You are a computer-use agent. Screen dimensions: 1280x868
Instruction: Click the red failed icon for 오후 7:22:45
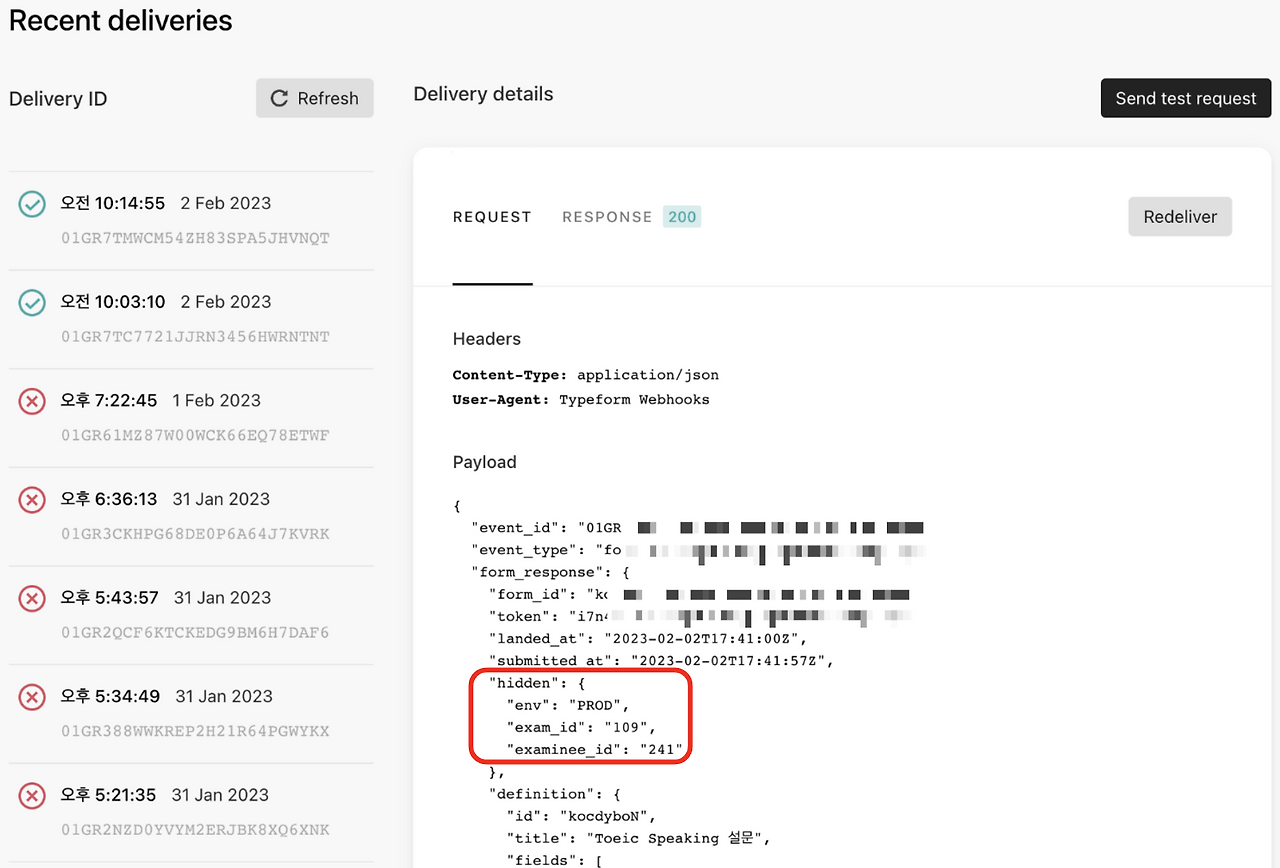(32, 401)
